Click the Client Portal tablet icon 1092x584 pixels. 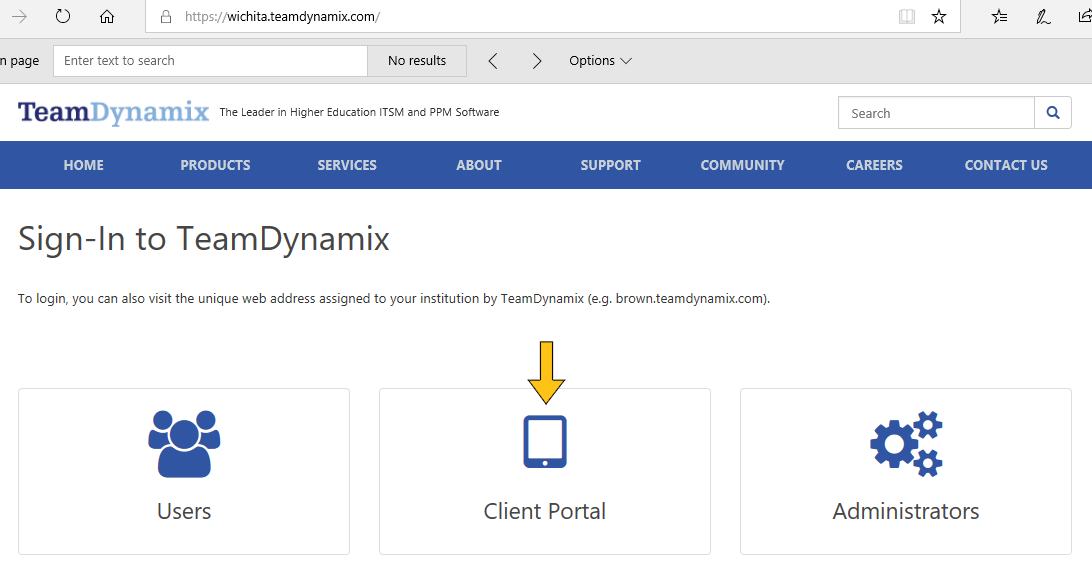pyautogui.click(x=545, y=442)
